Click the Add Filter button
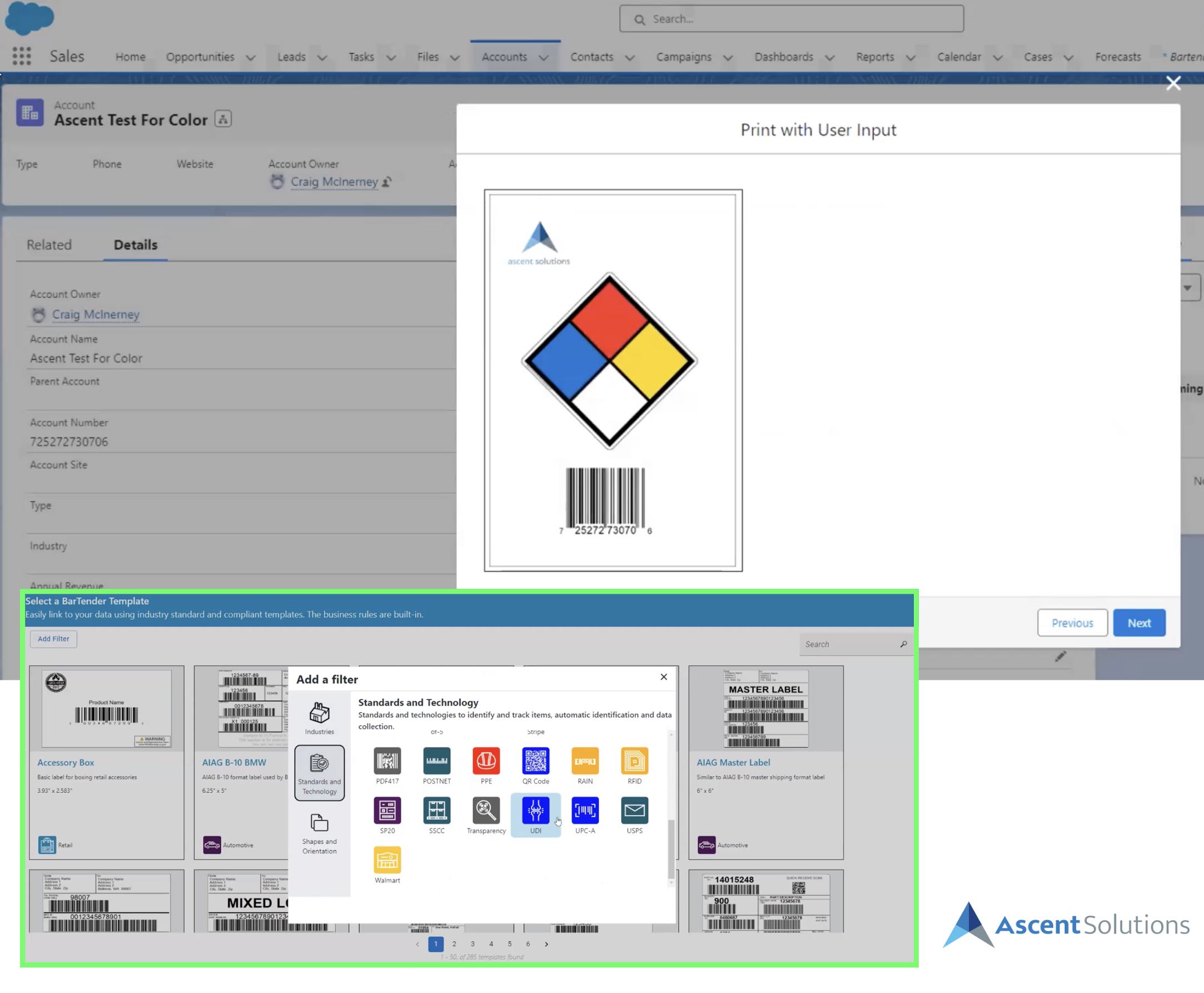This screenshot has width=1204, height=993. tap(53, 639)
